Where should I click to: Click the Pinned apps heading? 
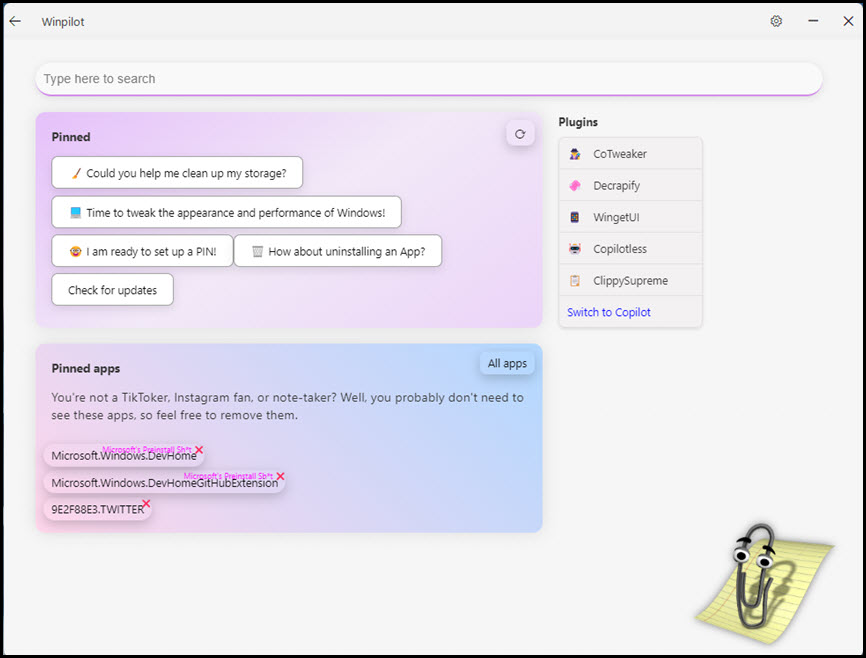point(86,369)
